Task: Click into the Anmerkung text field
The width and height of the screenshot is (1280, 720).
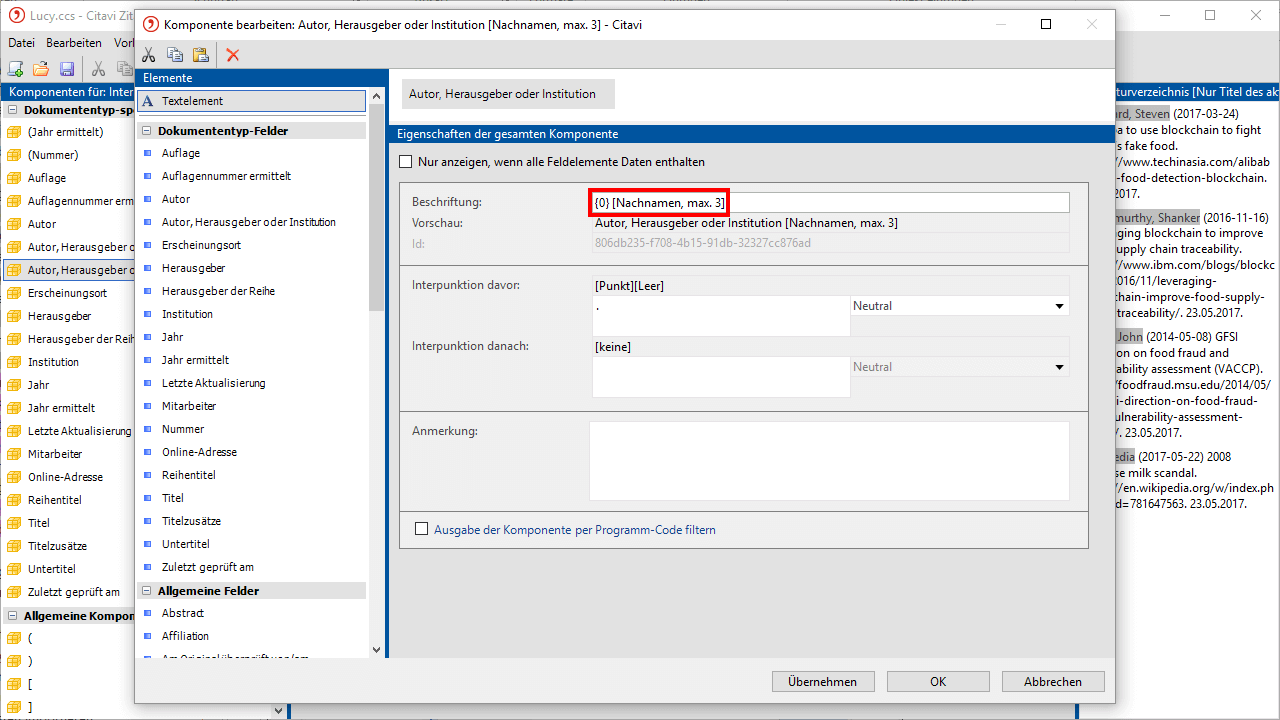Action: pyautogui.click(x=828, y=460)
